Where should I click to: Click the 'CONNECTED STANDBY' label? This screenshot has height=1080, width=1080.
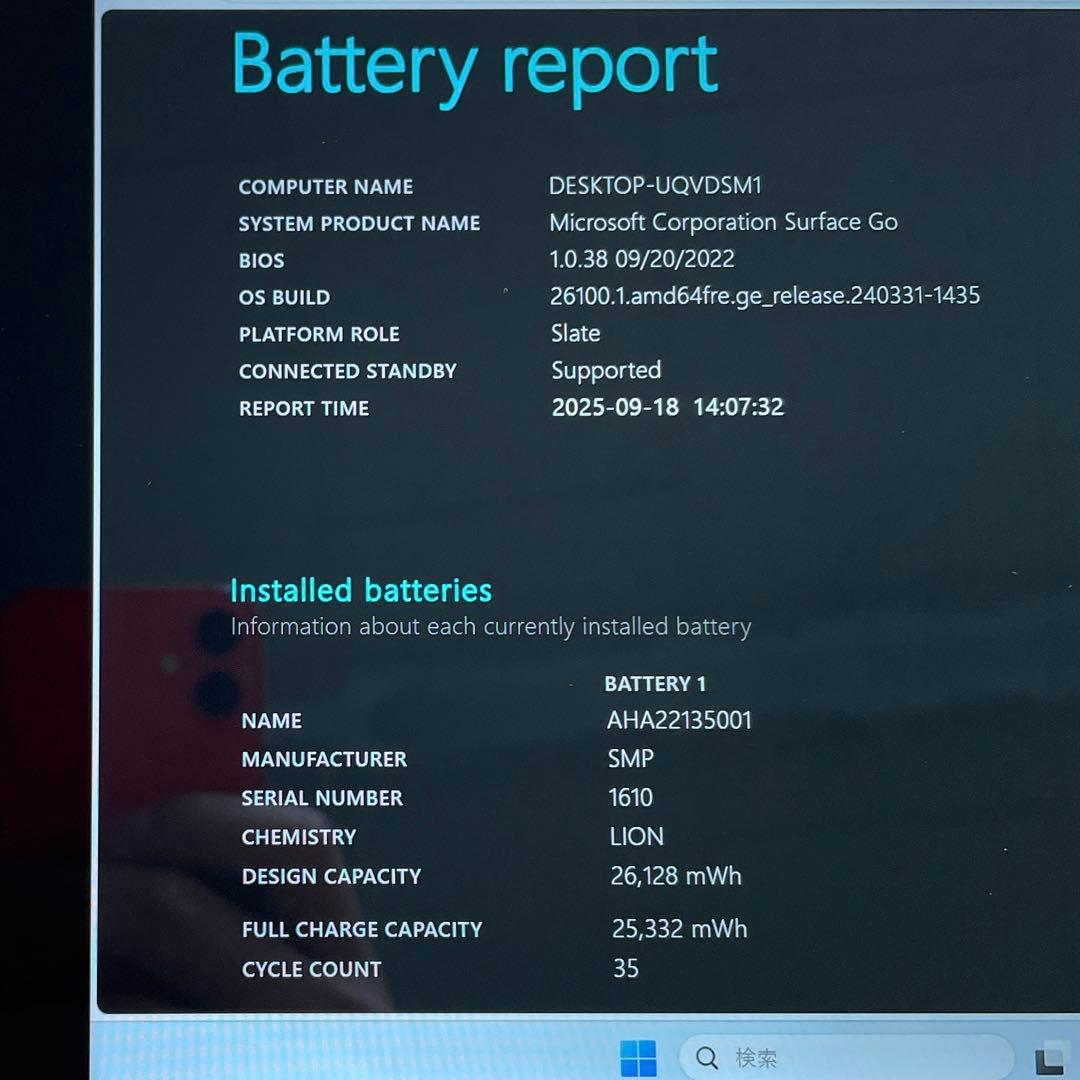click(x=348, y=371)
